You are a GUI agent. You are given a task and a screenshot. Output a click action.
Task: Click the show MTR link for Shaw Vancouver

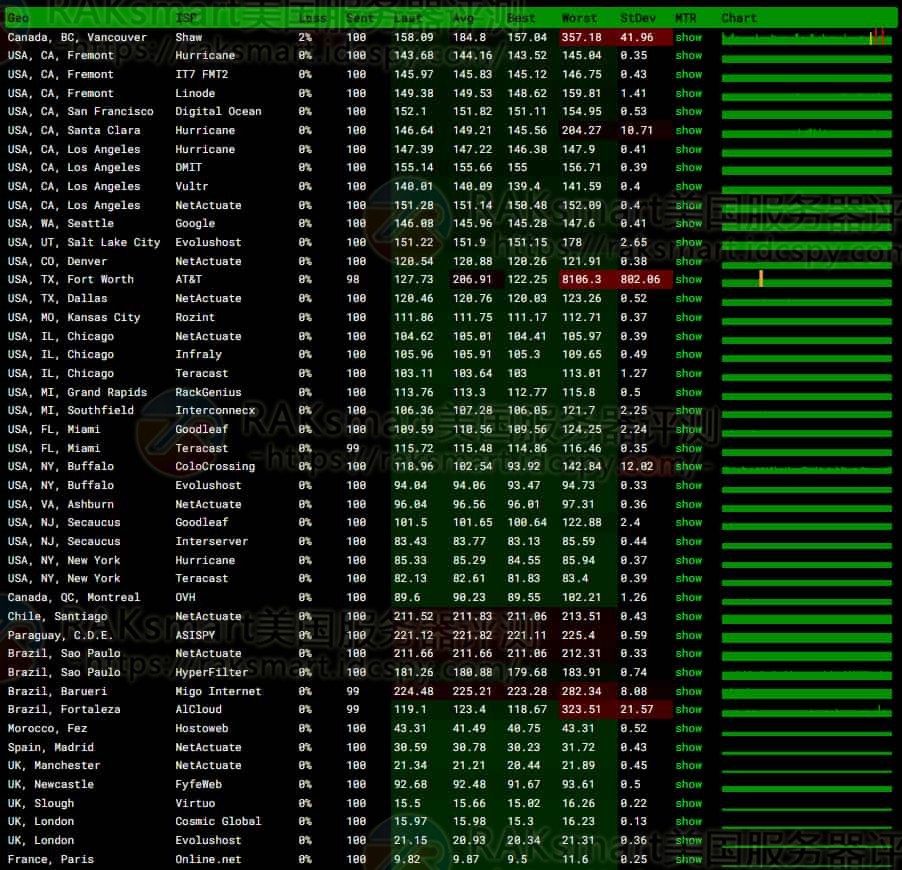pyautogui.click(x=688, y=37)
